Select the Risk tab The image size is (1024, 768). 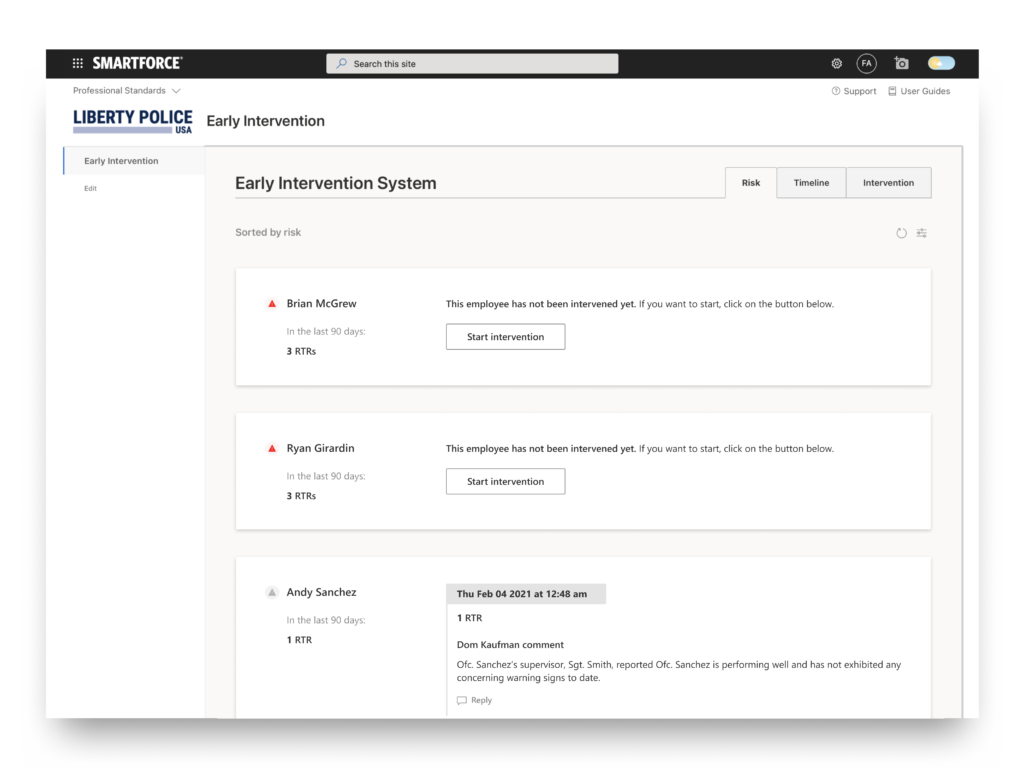[750, 183]
